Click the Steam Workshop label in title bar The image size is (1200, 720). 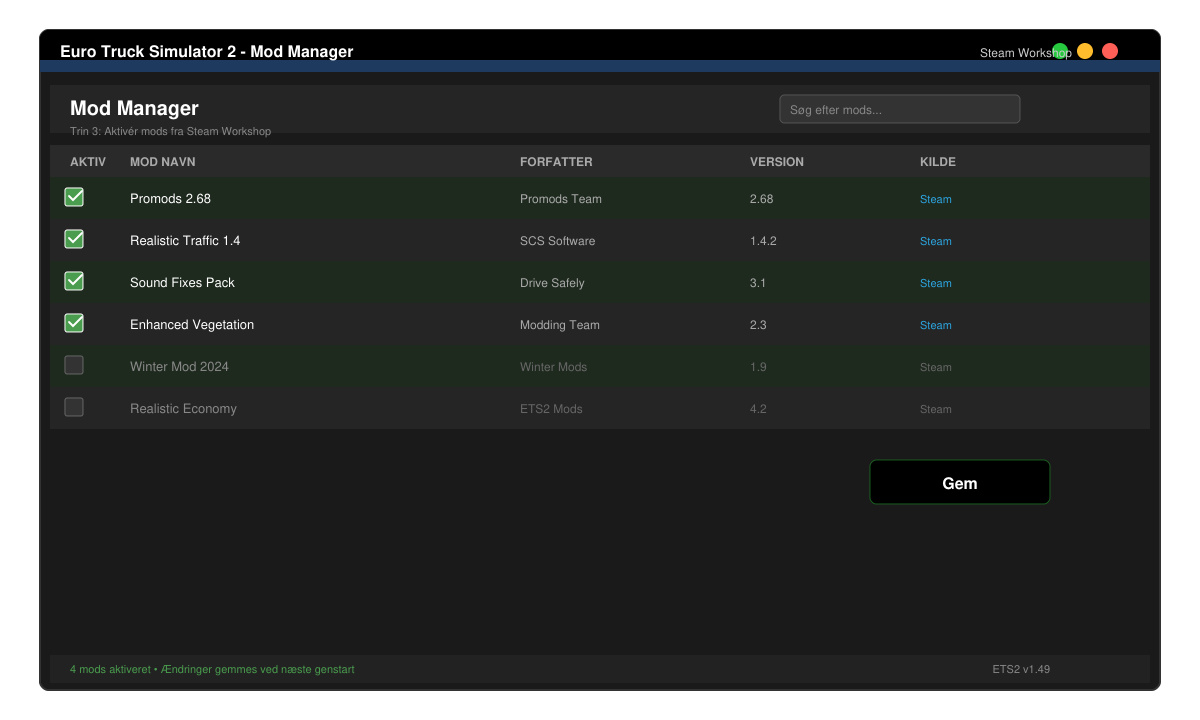coord(1026,53)
